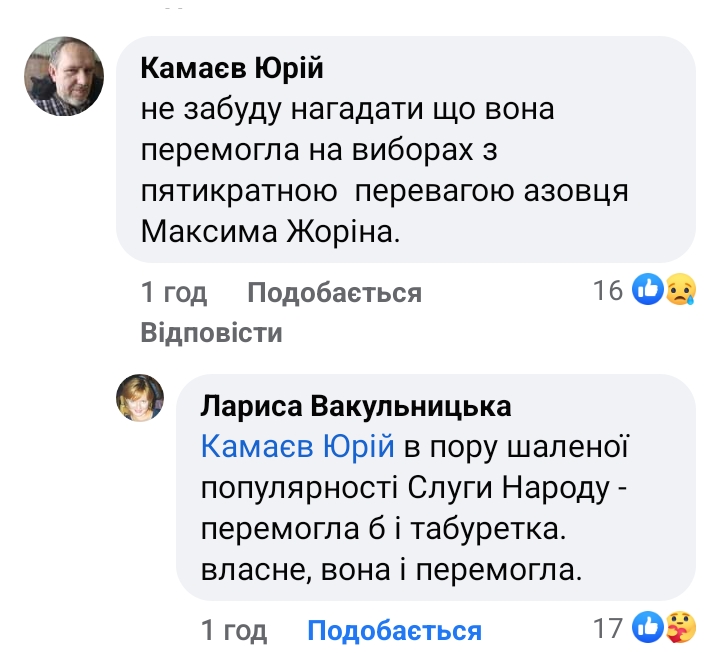The image size is (719, 653).
Task: Open the Камаєв Юрій author name link
Action: (233, 69)
